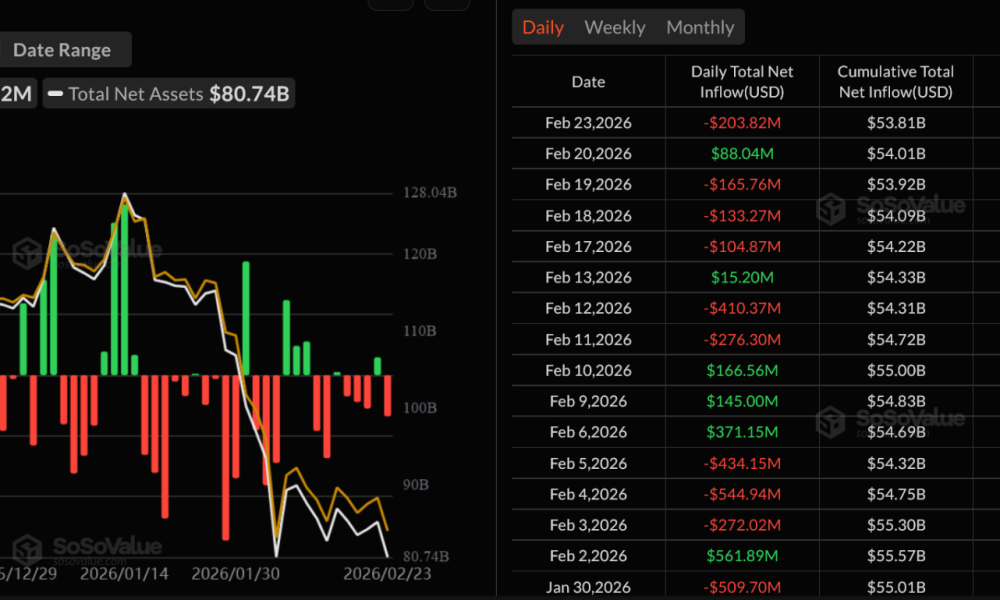Viewport: 1000px width, 600px height.
Task: Click the left icon button above the chart
Action: [391, 4]
